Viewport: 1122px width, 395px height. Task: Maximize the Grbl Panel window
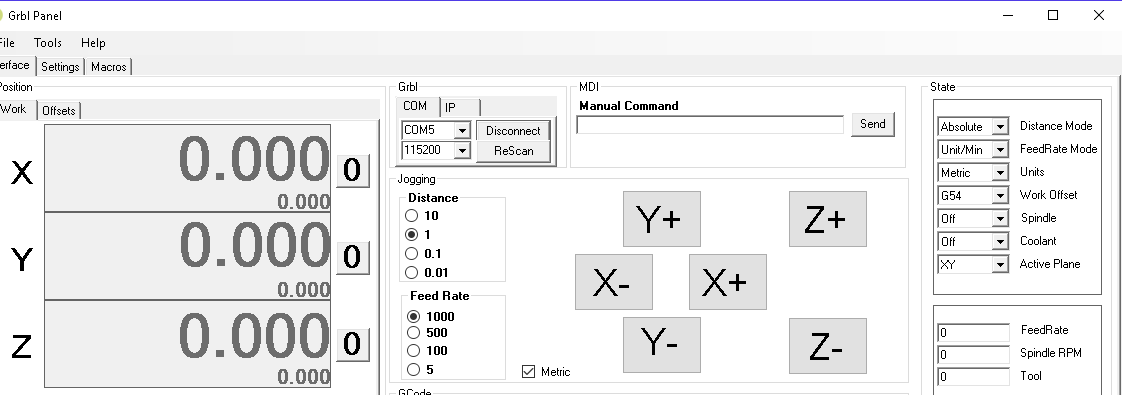pos(1053,15)
